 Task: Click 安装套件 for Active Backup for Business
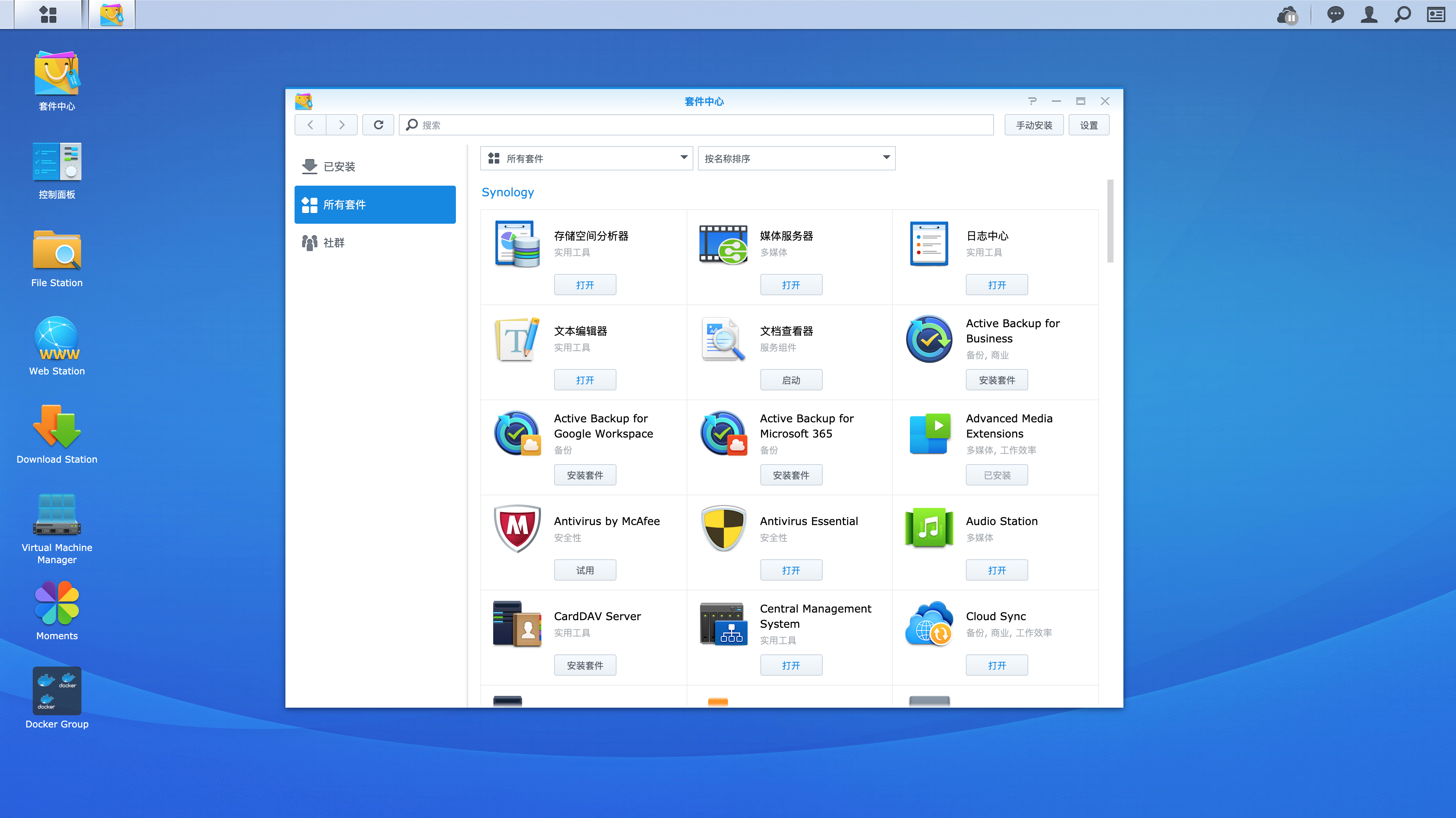click(x=996, y=380)
